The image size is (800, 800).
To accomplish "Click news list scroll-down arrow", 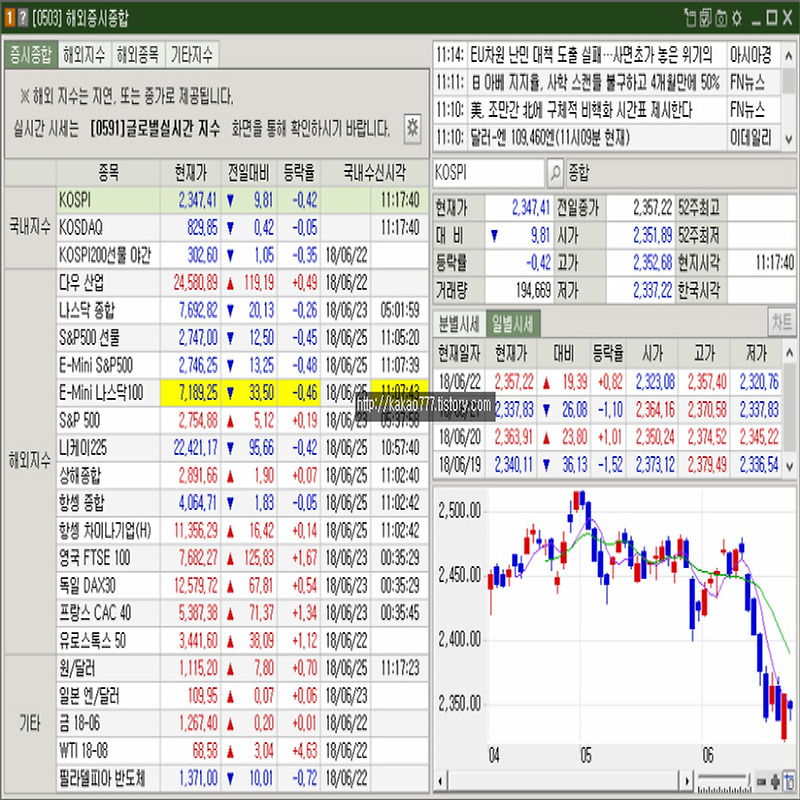I will pyautogui.click(x=789, y=139).
